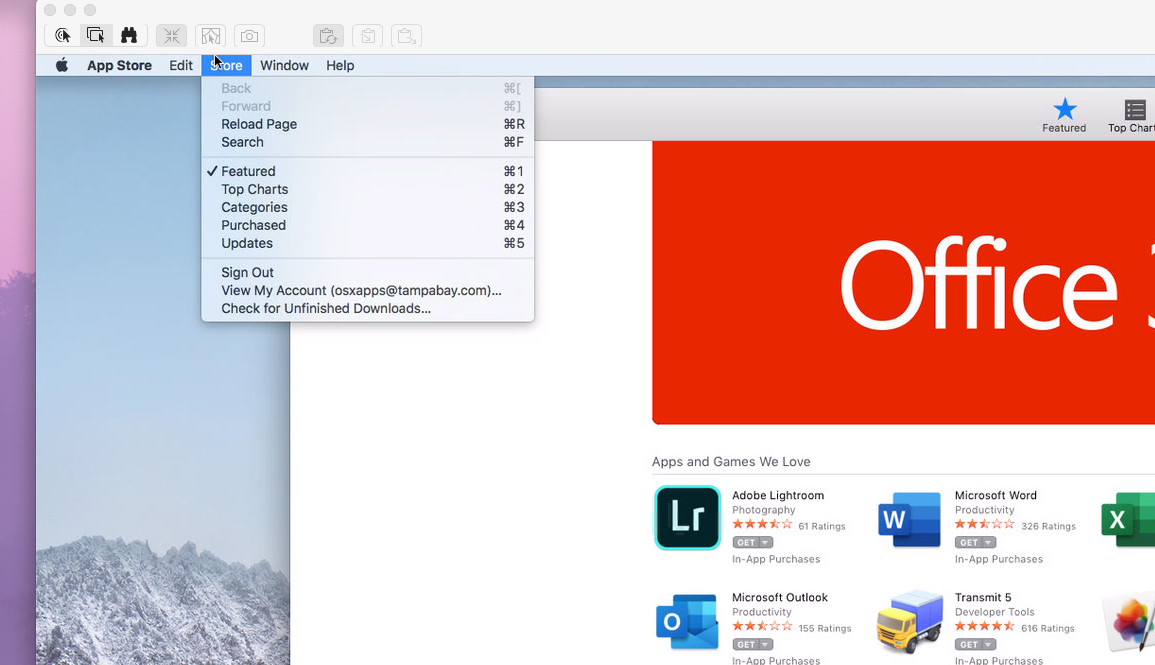Image resolution: width=1155 pixels, height=665 pixels.
Task: Toggle the shared clipboard sync button
Action: point(329,35)
